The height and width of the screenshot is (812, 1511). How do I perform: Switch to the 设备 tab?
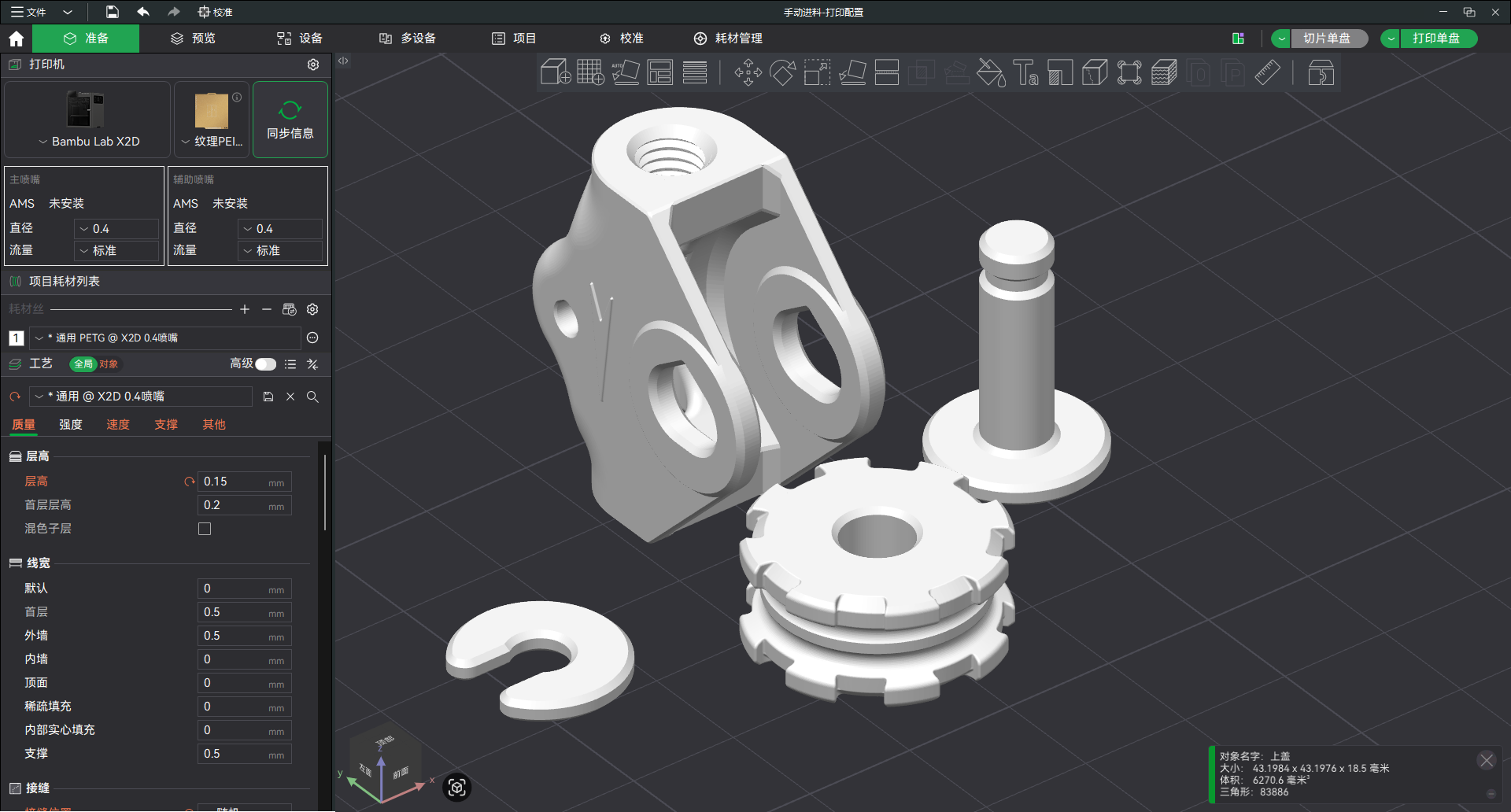[x=300, y=39]
